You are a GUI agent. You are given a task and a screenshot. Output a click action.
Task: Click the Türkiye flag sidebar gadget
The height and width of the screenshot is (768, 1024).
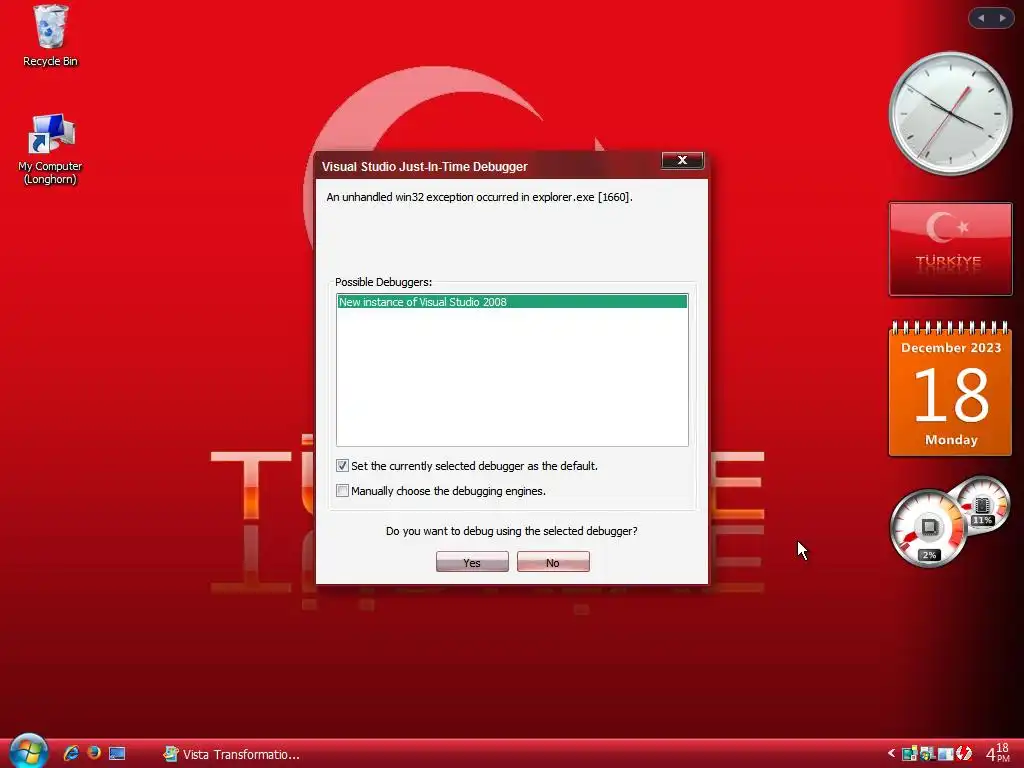950,249
